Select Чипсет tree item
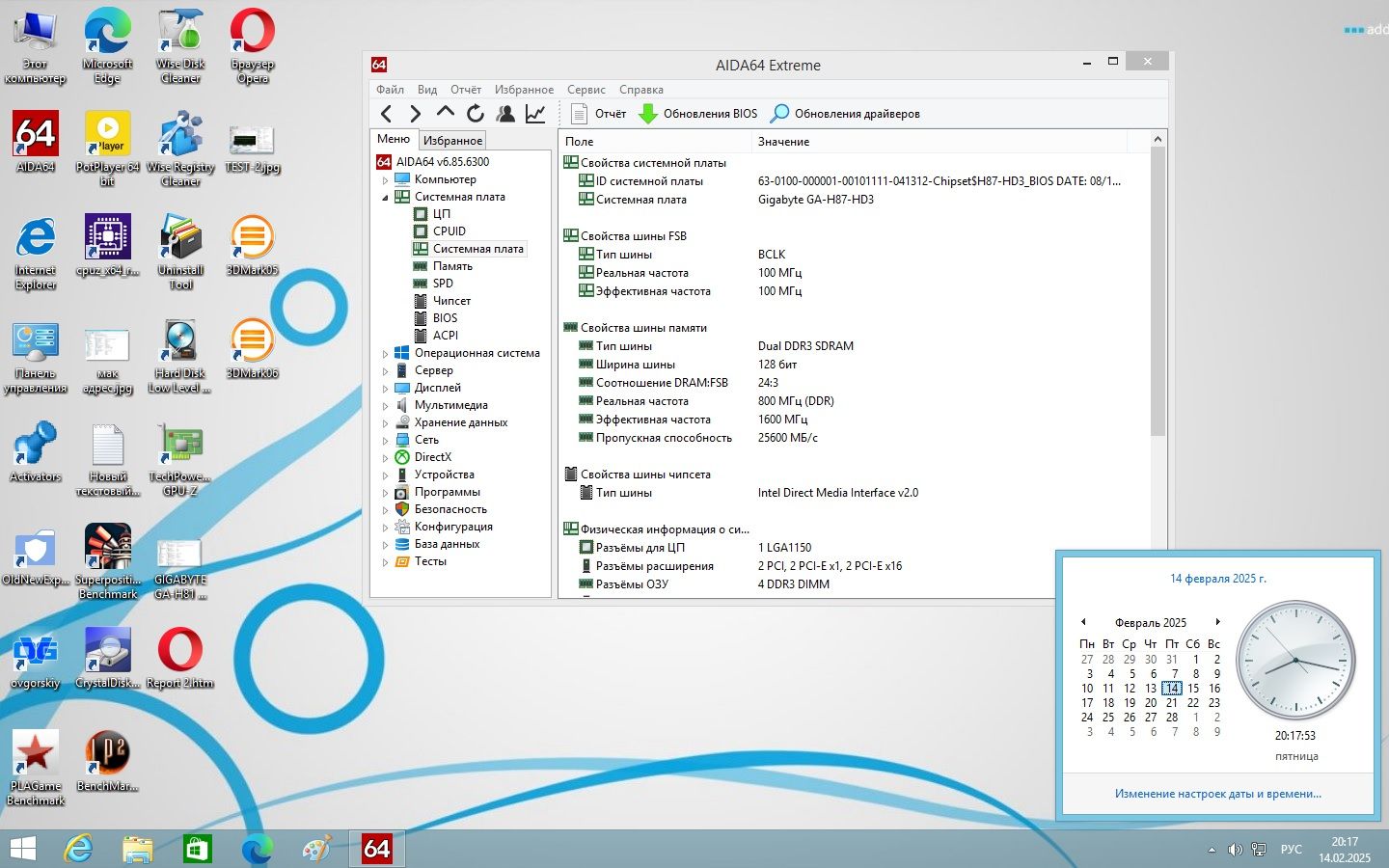This screenshot has height=868, width=1389. pyautogui.click(x=451, y=301)
